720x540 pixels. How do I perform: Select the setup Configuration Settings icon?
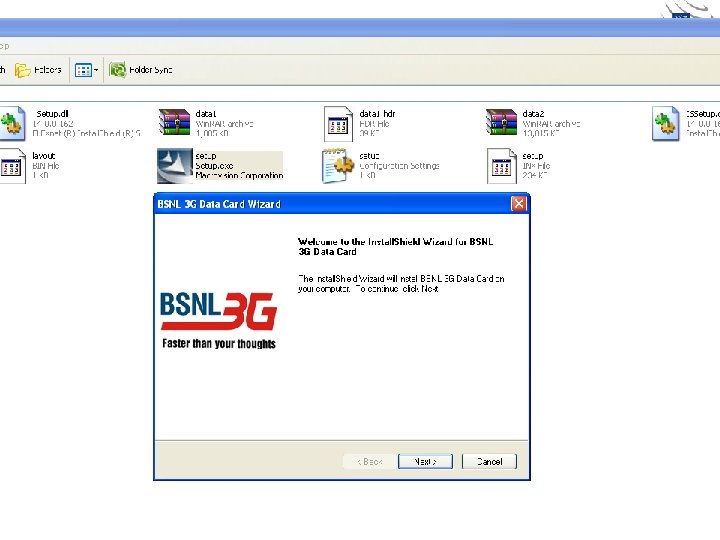click(338, 165)
